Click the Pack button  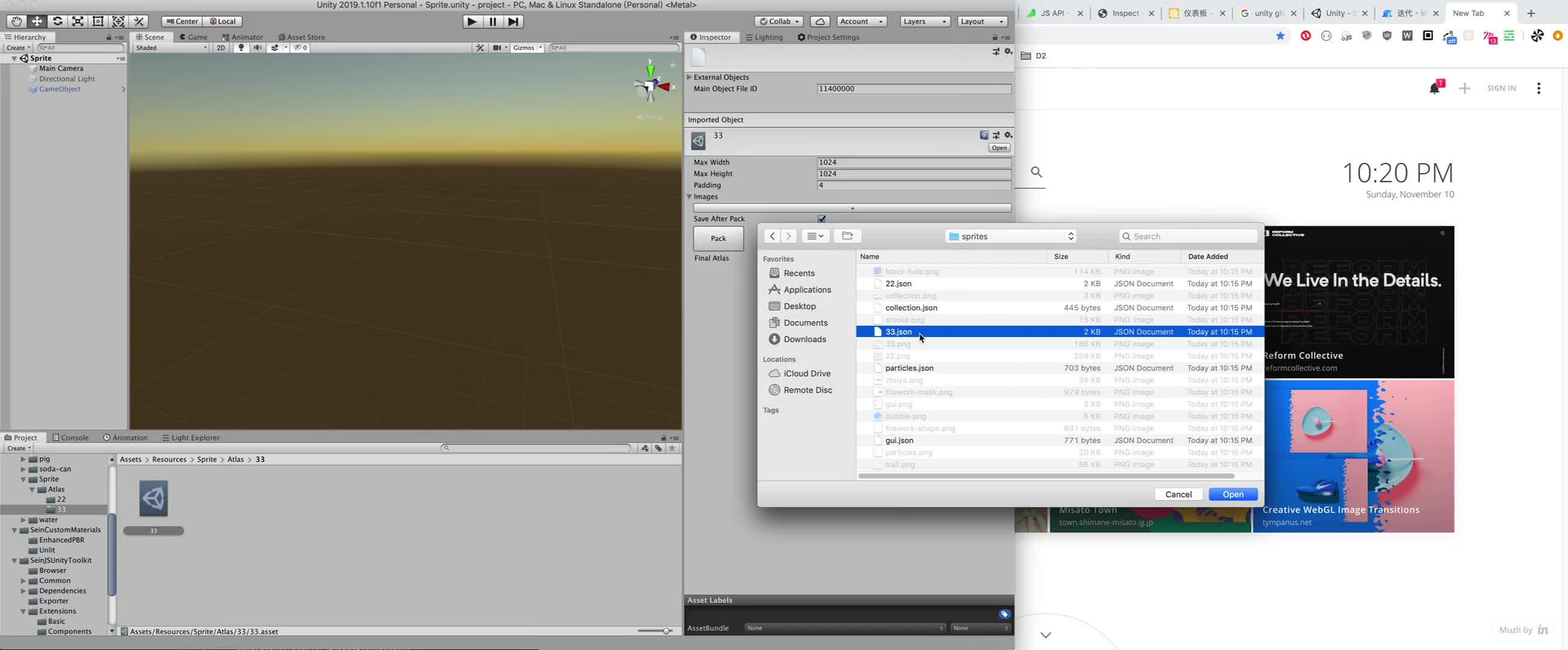tap(718, 238)
